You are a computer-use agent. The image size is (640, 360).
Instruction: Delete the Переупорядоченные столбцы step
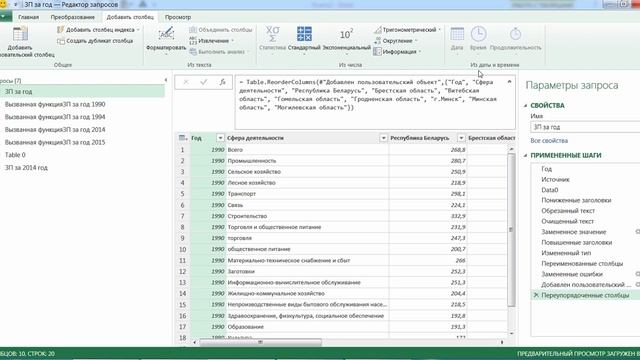click(536, 295)
